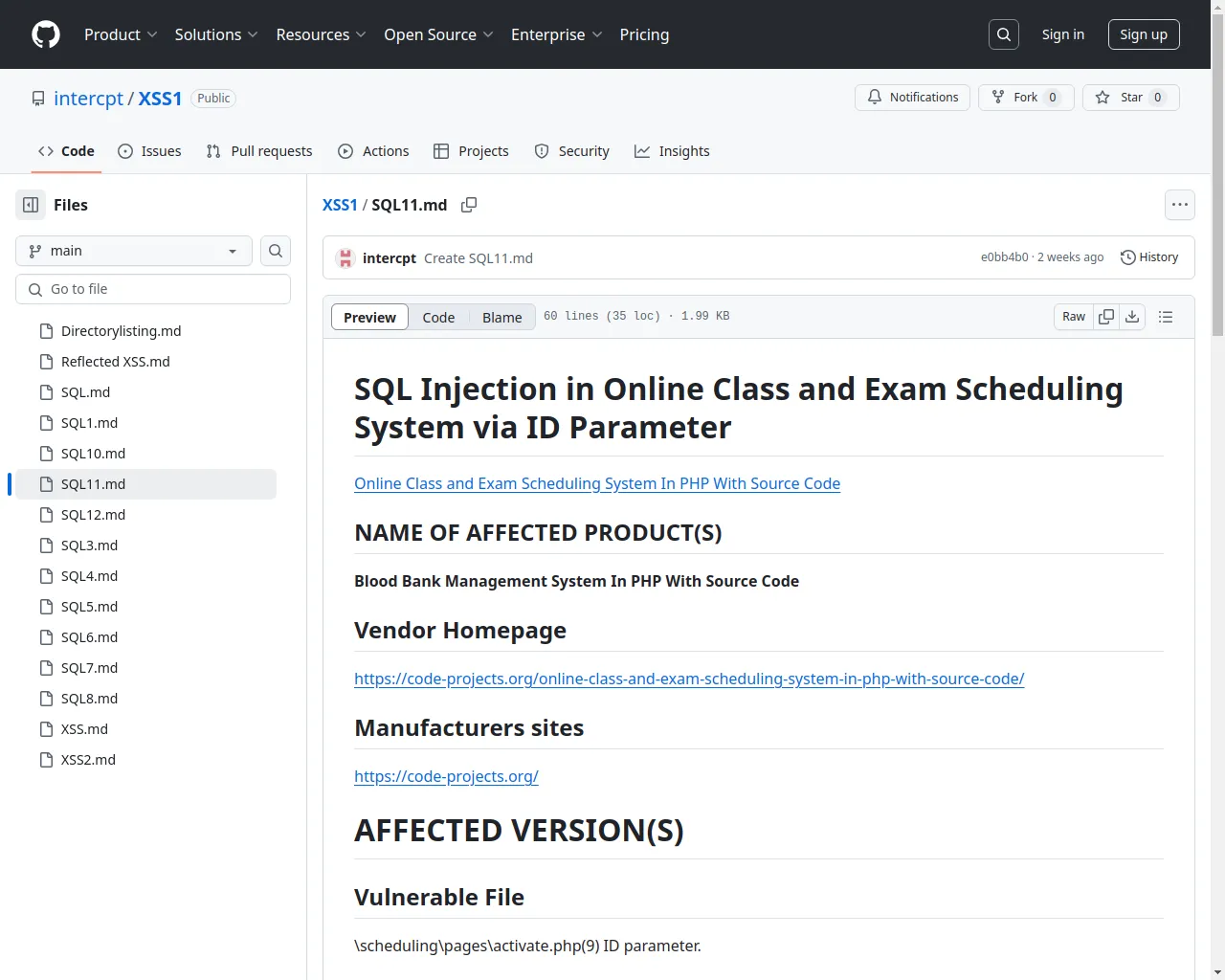Star the XSS1 repository
The width and height of the screenshot is (1225, 980).
(x=1131, y=98)
